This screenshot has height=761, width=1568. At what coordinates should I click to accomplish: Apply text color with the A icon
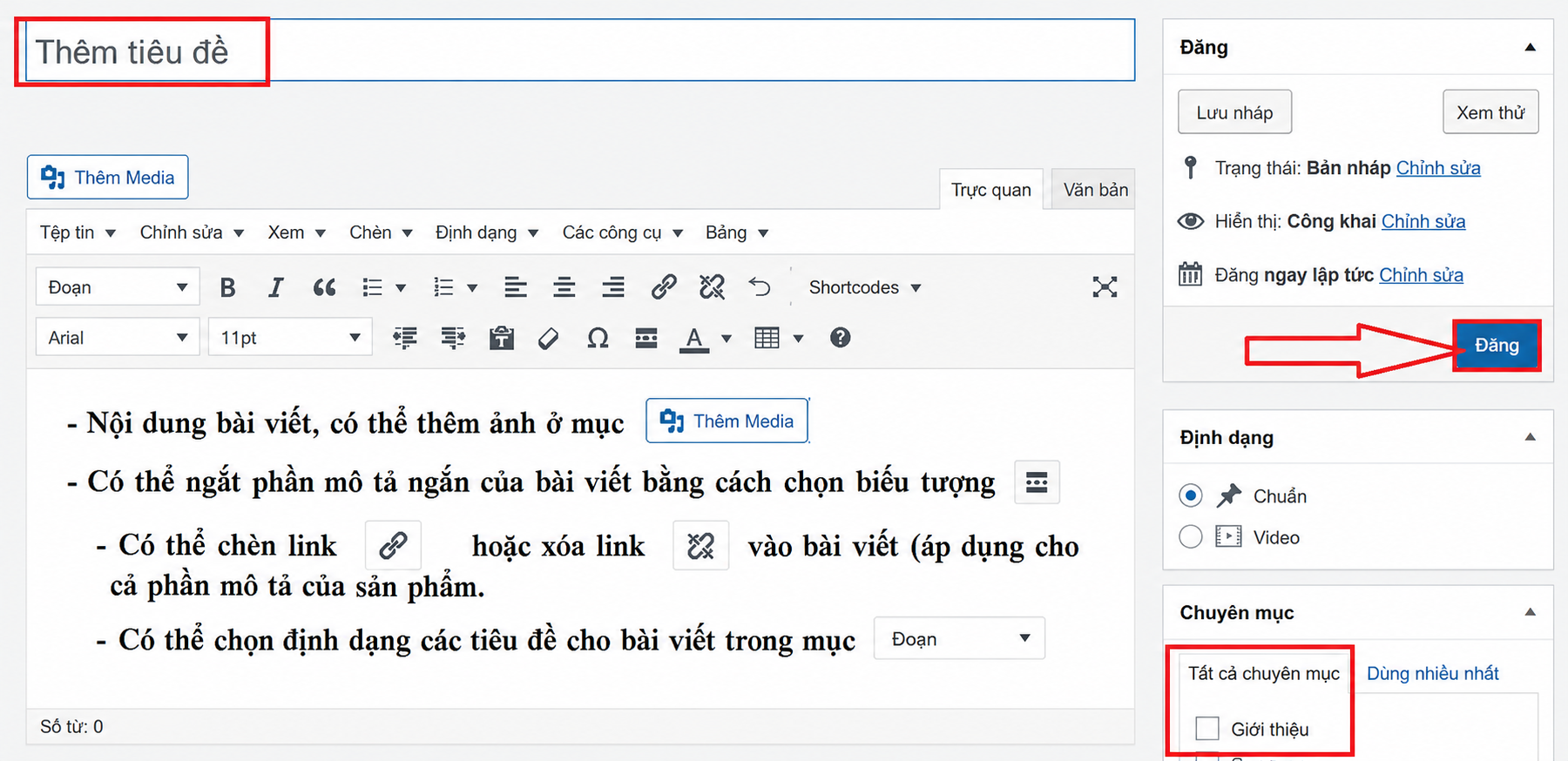point(693,339)
